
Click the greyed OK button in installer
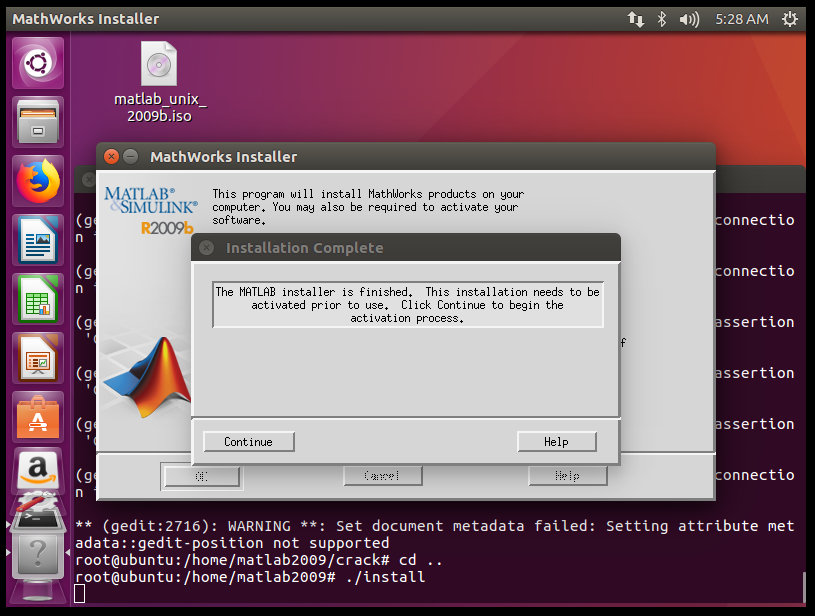click(x=202, y=476)
